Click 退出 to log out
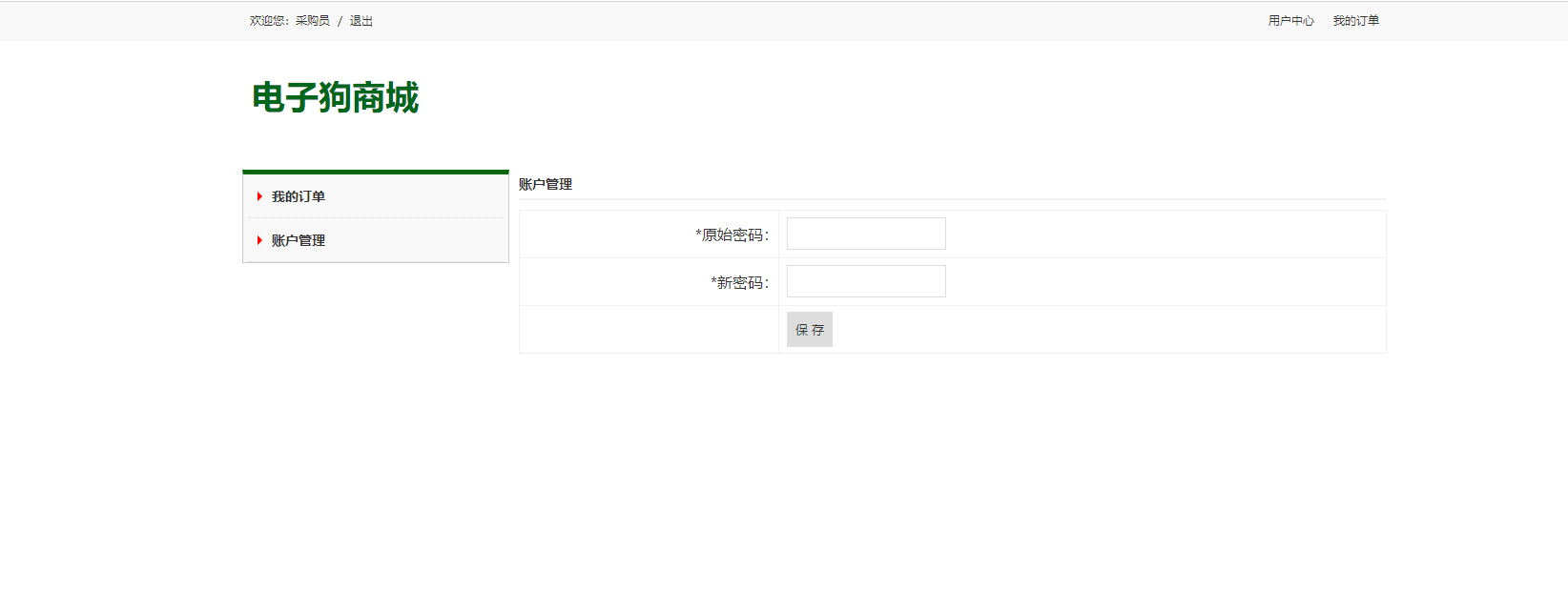The height and width of the screenshot is (612, 1568). [x=361, y=21]
